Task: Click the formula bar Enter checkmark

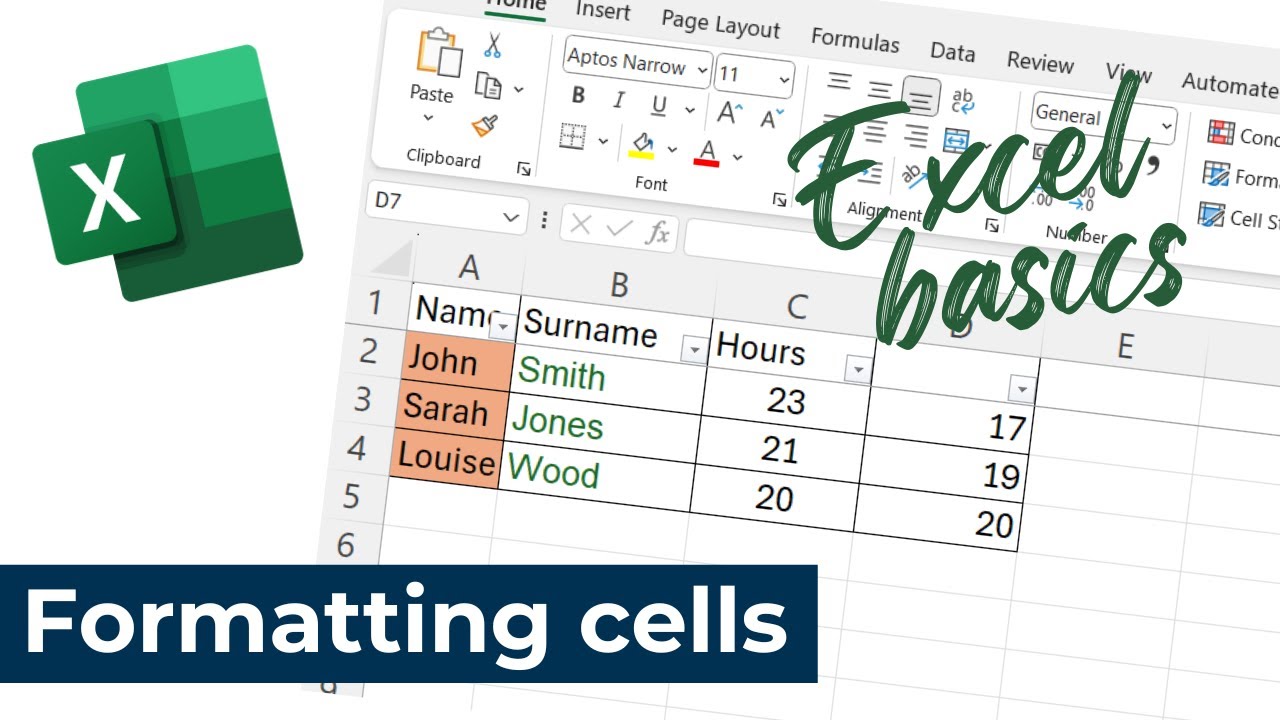Action: pos(619,230)
